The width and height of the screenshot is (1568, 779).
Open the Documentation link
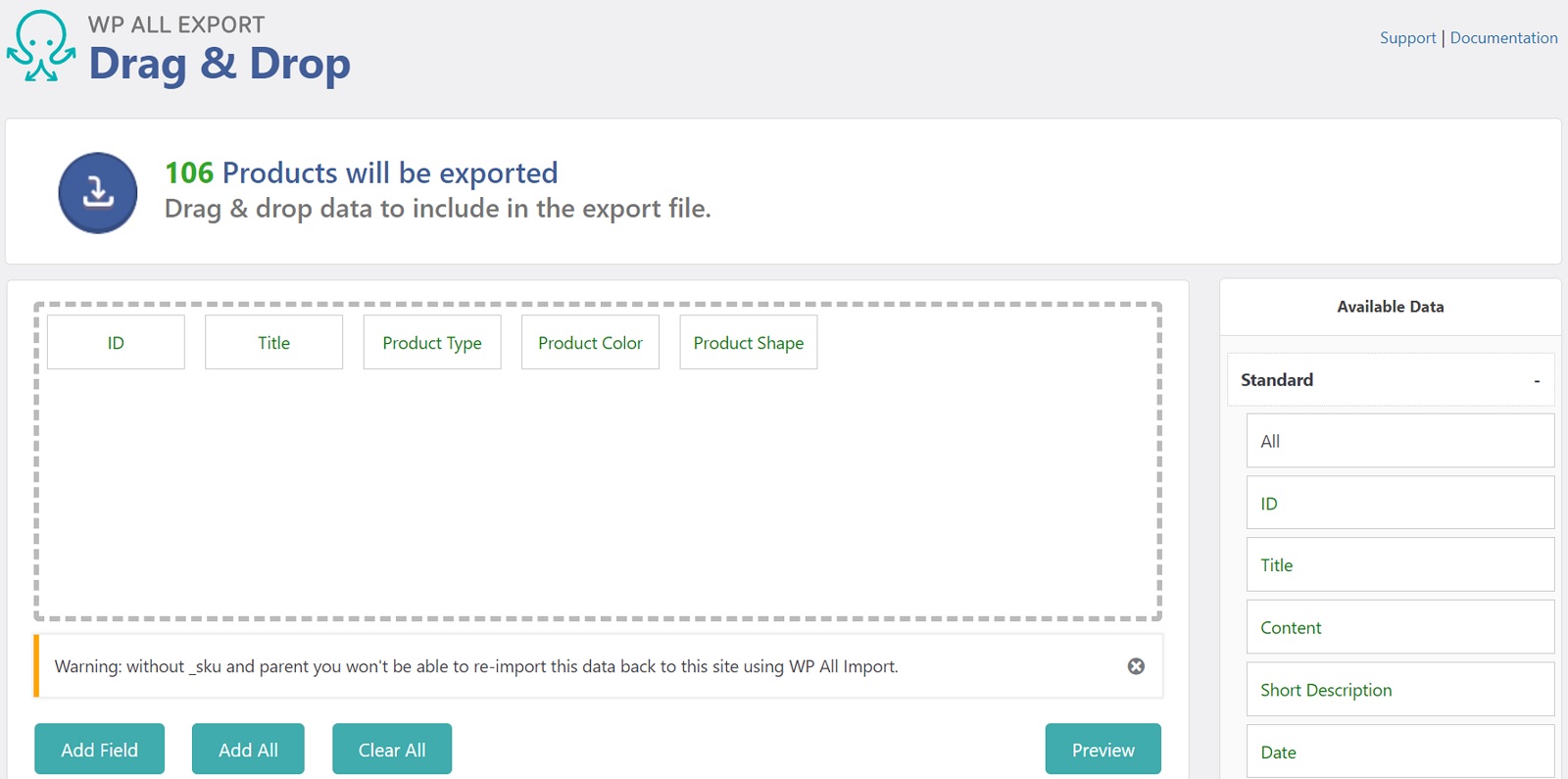pyautogui.click(x=1503, y=38)
